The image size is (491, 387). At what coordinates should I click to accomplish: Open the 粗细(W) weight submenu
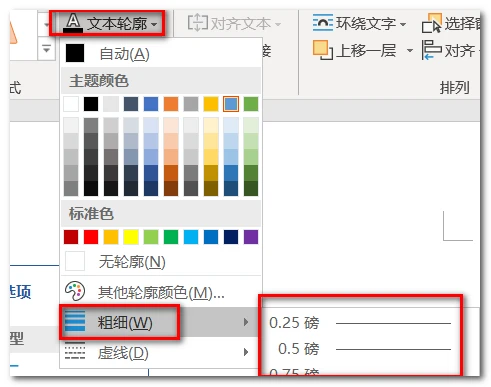[x=161, y=322]
